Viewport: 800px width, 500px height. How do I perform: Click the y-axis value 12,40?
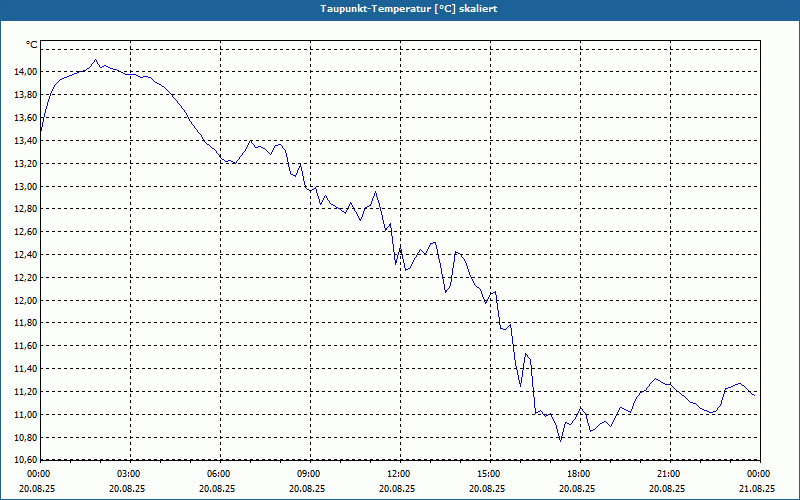point(26,255)
